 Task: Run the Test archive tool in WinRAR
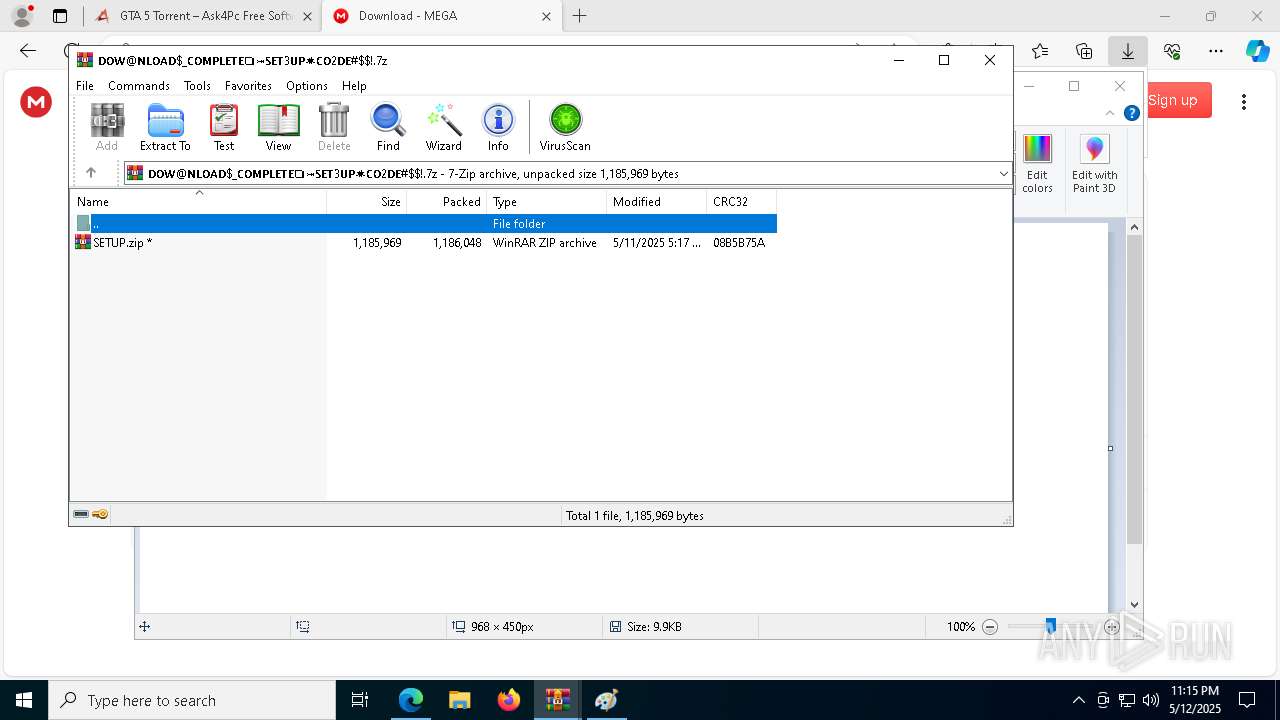tap(224, 127)
